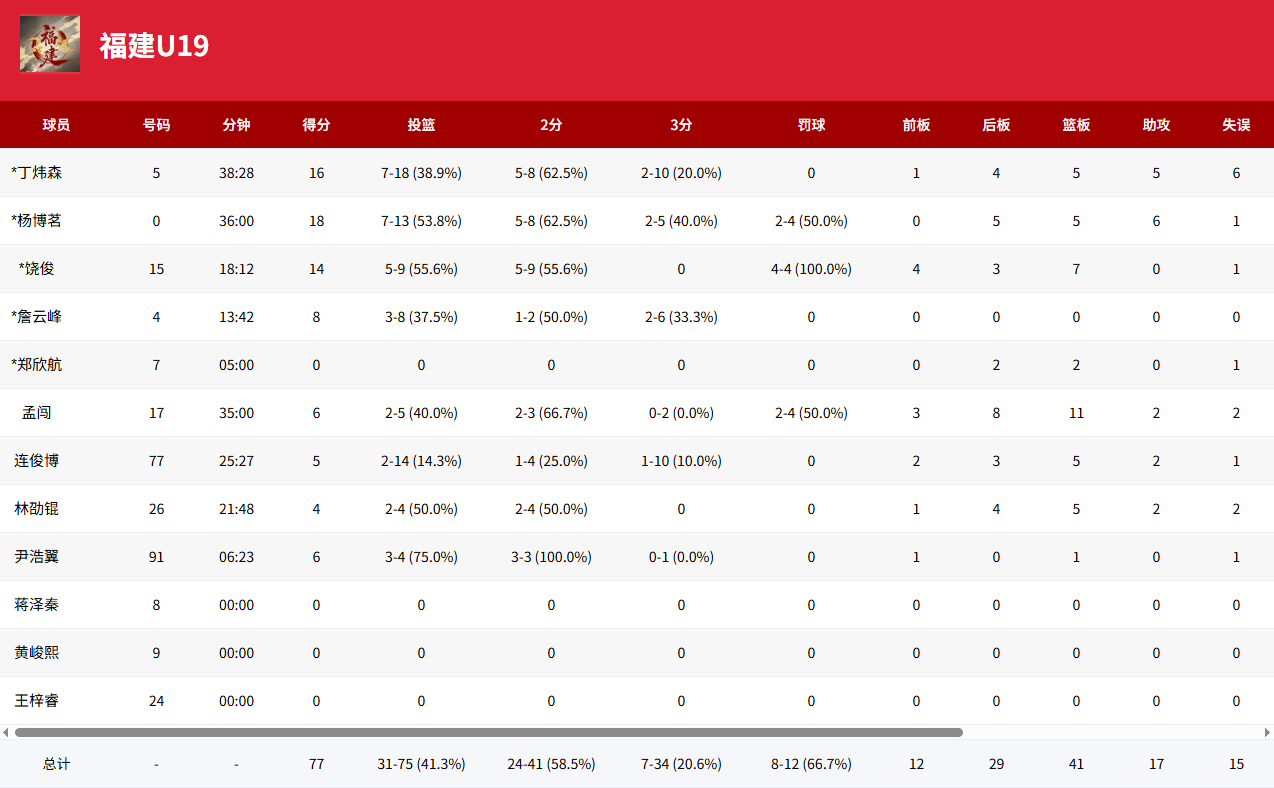Click player 尹浩翼 name

click(37, 557)
